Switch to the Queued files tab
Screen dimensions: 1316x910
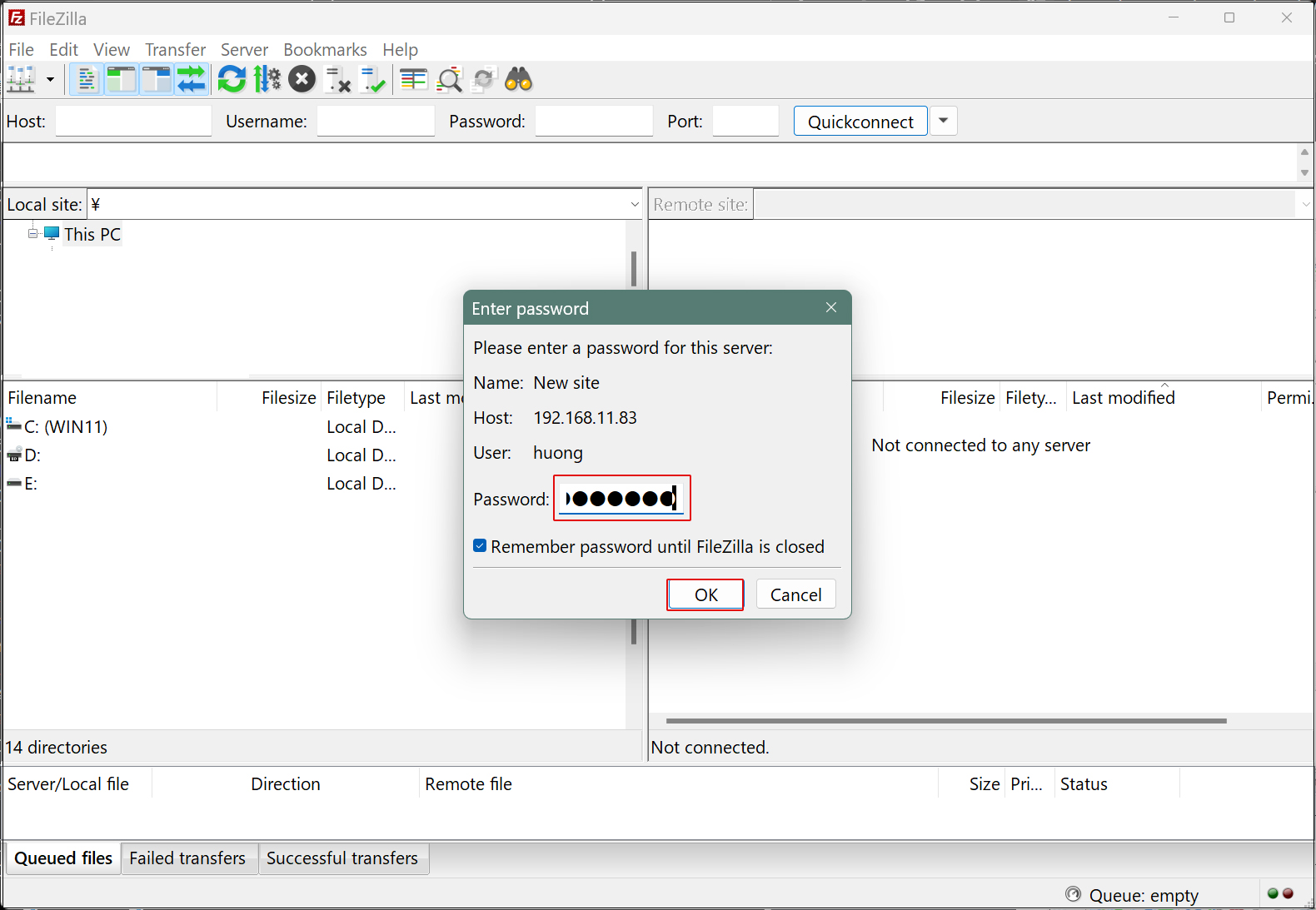coord(63,858)
